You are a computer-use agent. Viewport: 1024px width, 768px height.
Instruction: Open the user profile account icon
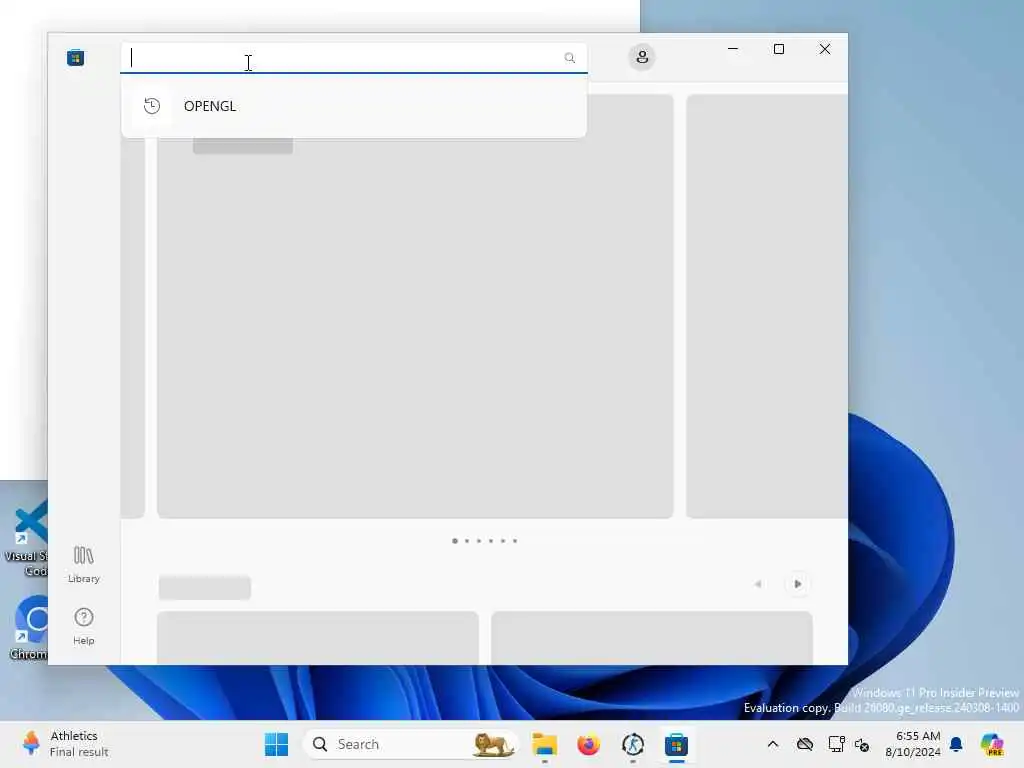click(x=642, y=57)
